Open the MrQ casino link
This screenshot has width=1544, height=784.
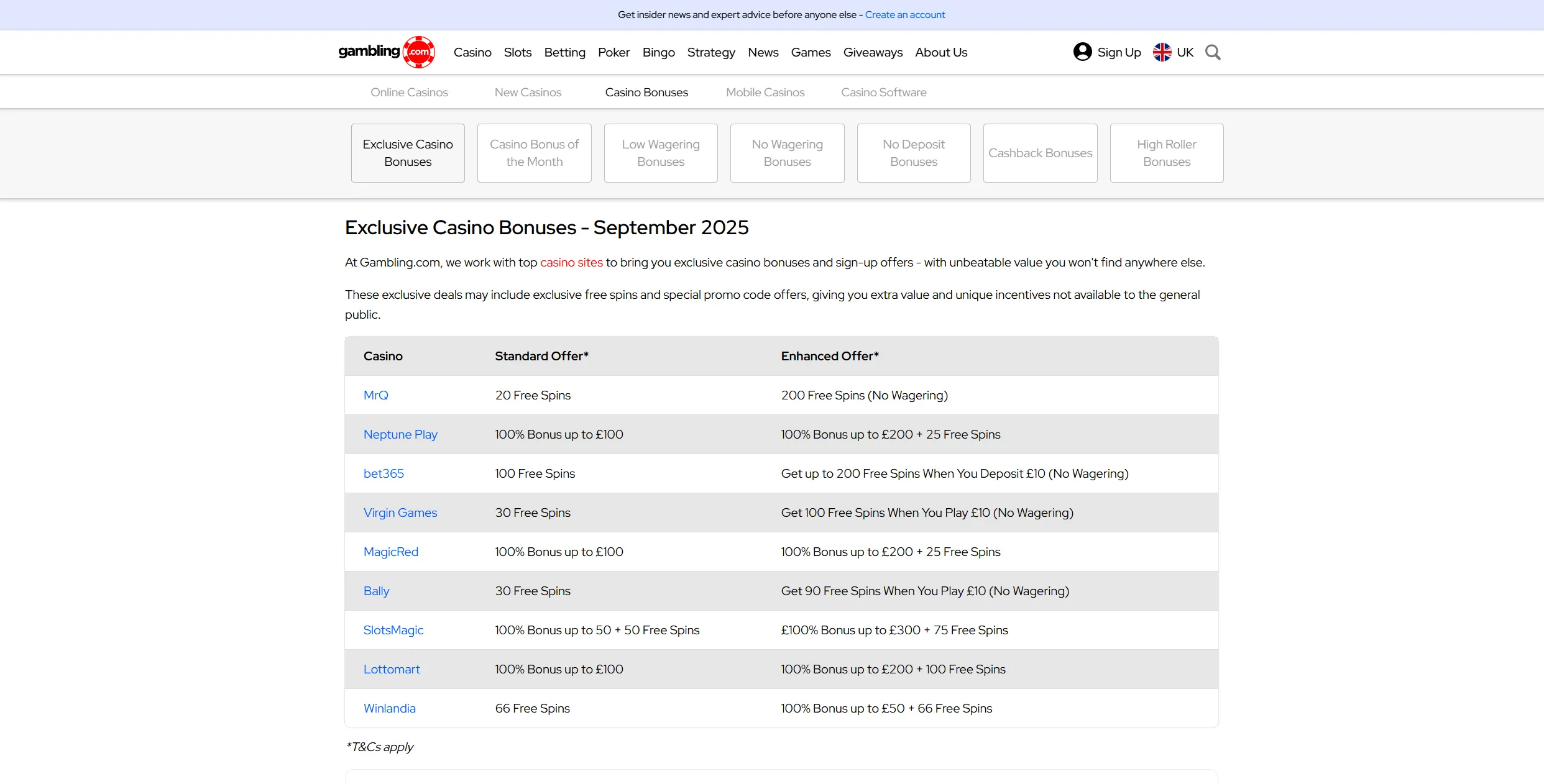376,395
